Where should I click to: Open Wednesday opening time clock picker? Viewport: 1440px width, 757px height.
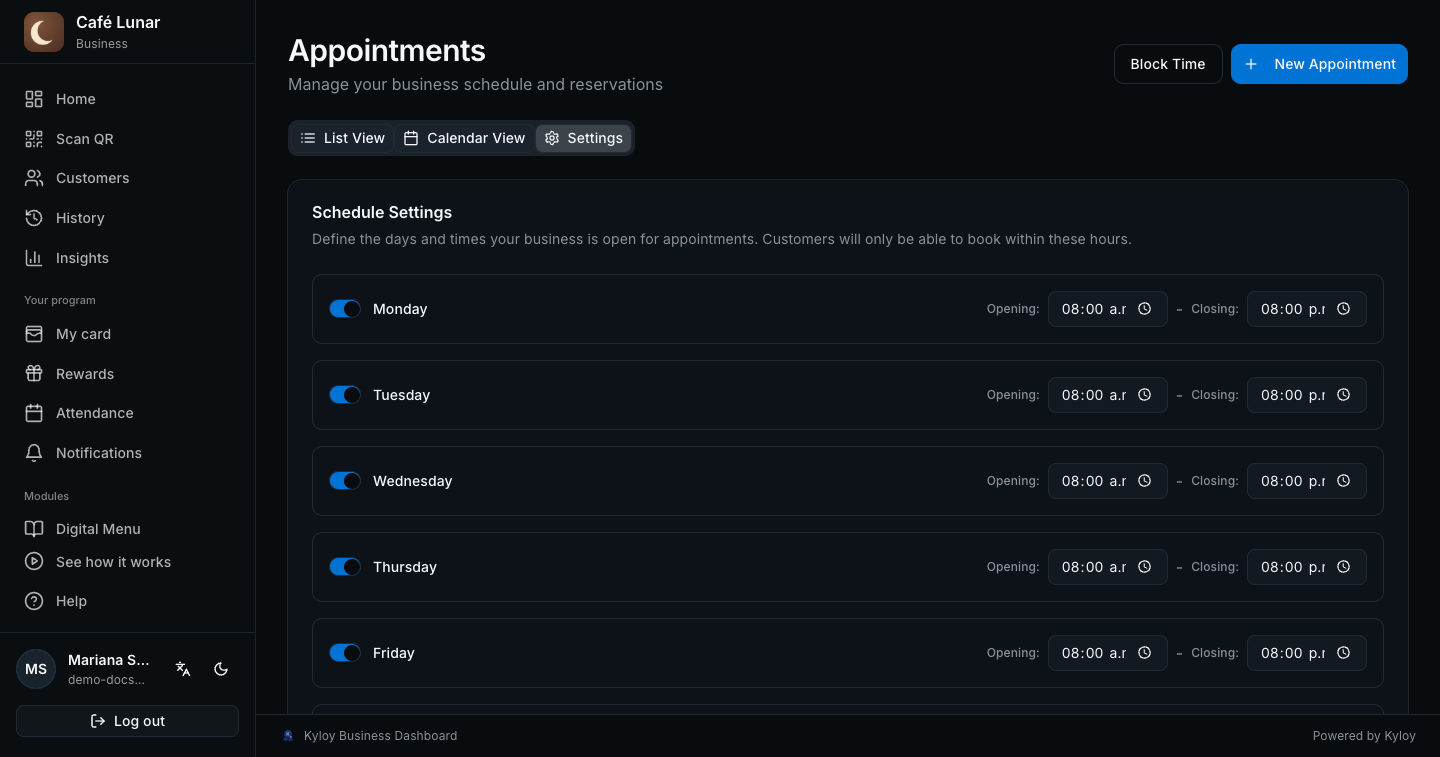[1145, 481]
